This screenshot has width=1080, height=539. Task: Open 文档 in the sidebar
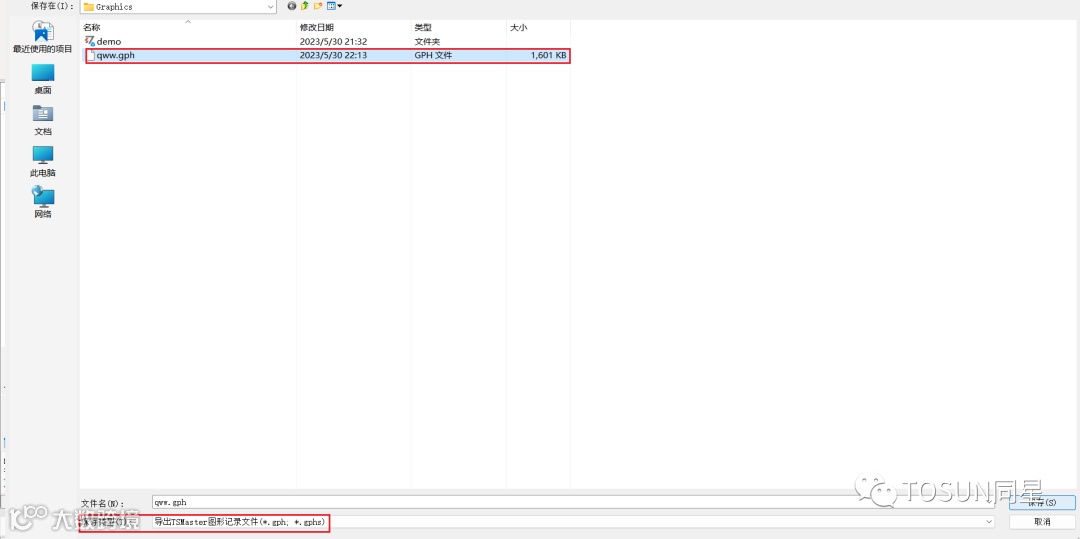(43, 120)
